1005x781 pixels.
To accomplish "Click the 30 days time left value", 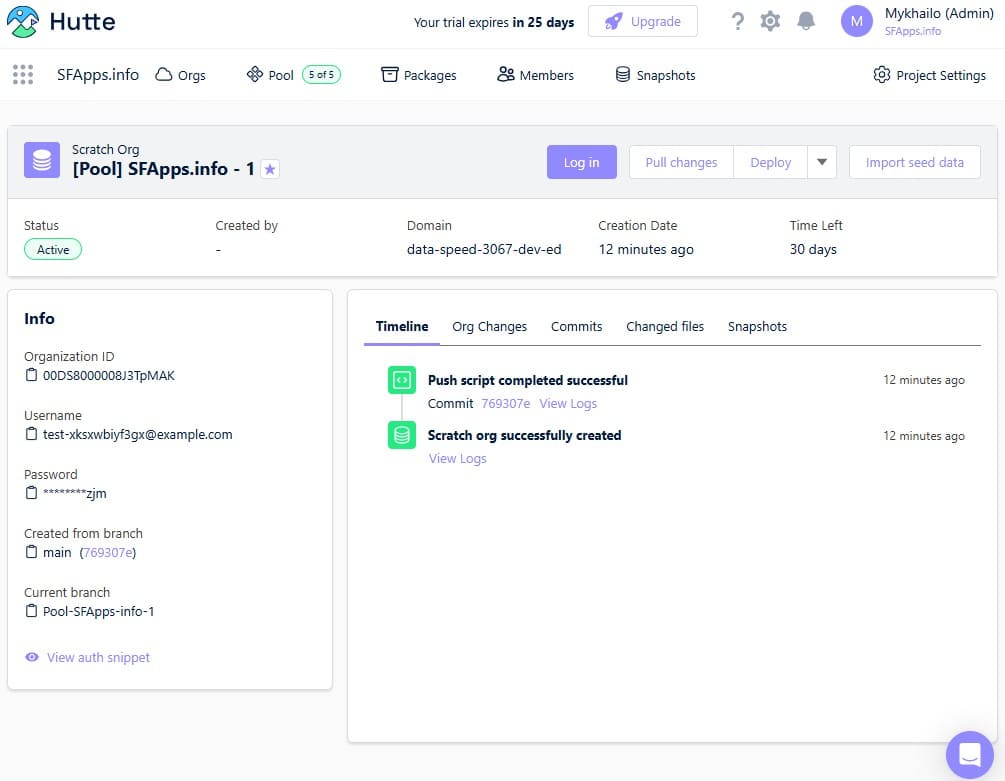I will click(813, 249).
